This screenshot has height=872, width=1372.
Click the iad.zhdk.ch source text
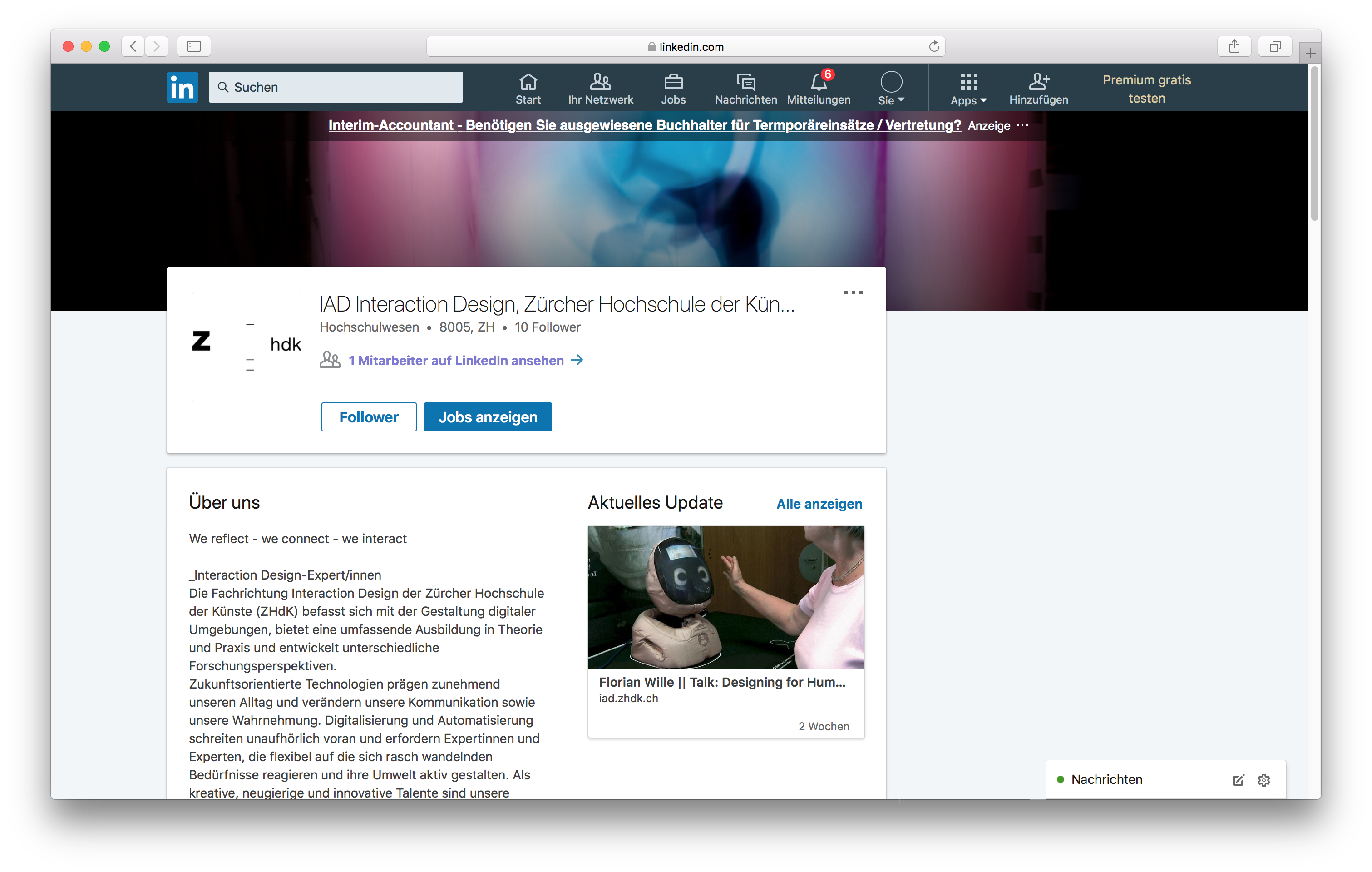(628, 698)
